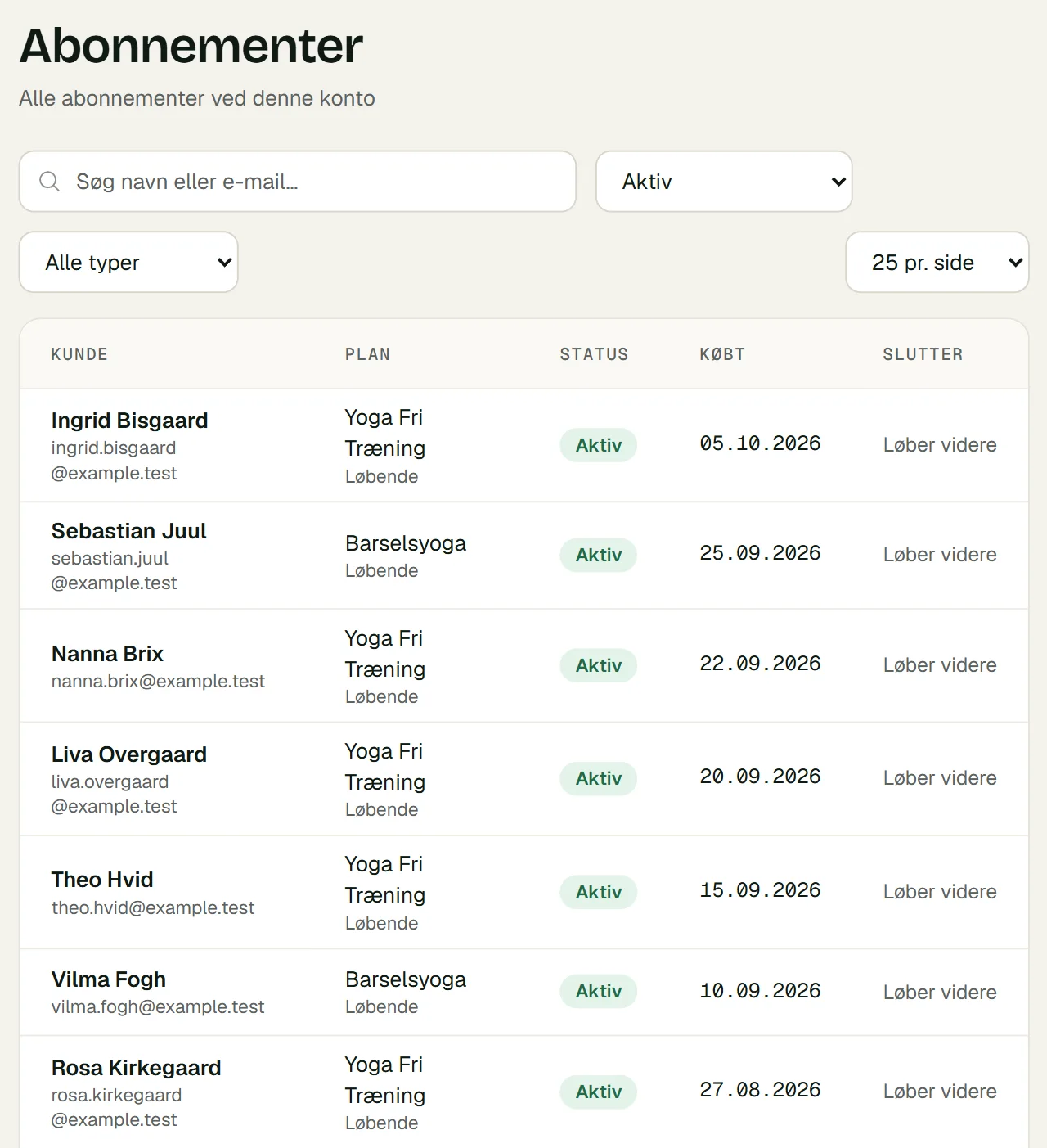Click the STATUS column header
1047x1148 pixels.
click(x=595, y=354)
